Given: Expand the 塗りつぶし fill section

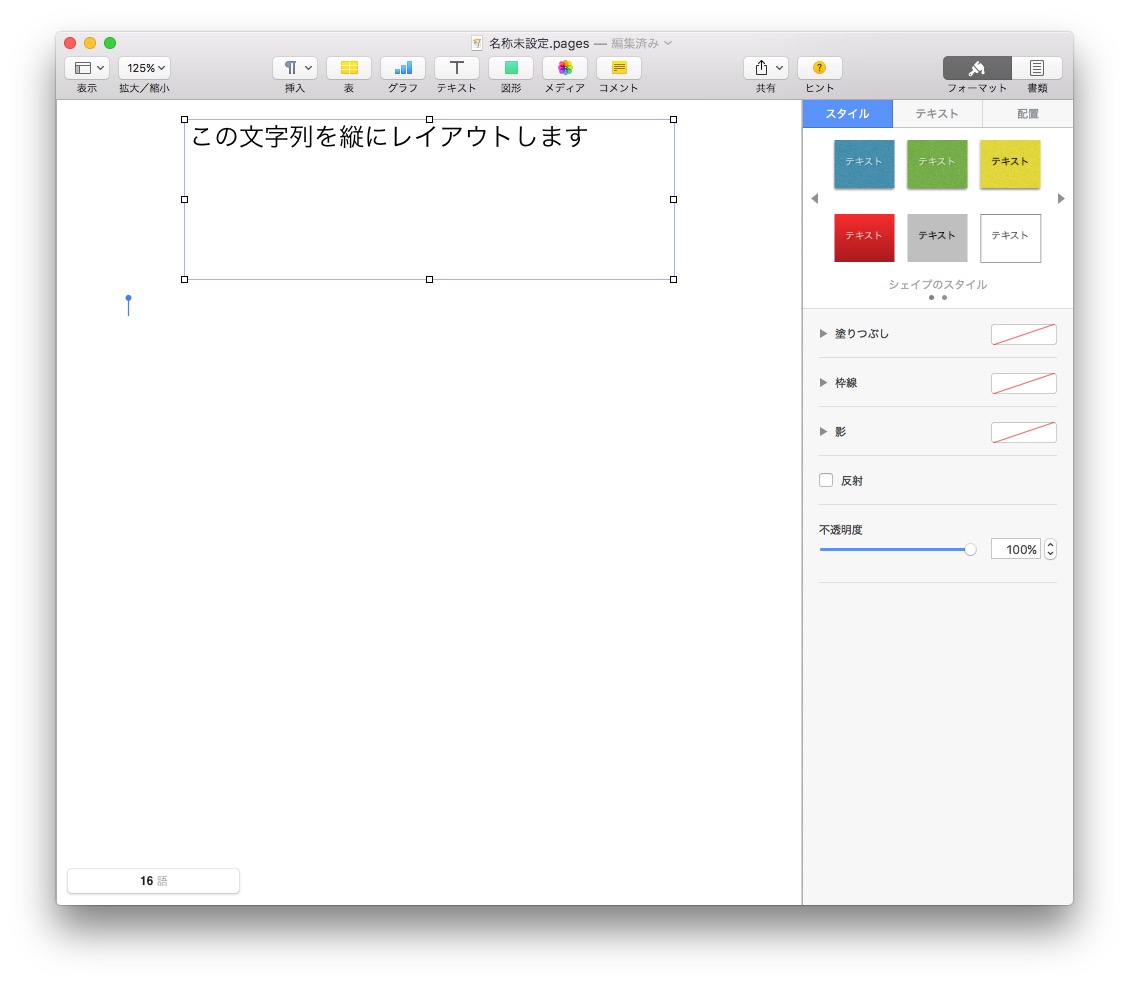Looking at the screenshot, I should pos(824,334).
